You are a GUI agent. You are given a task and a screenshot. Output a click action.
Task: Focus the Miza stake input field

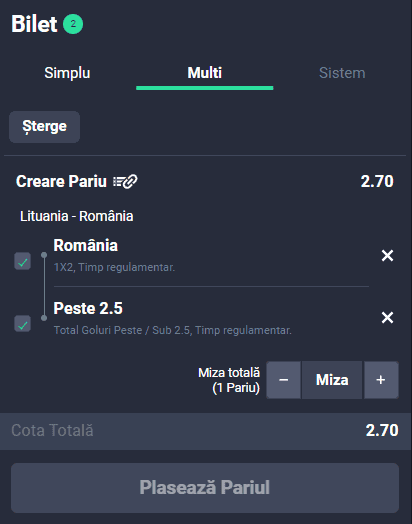(x=332, y=380)
